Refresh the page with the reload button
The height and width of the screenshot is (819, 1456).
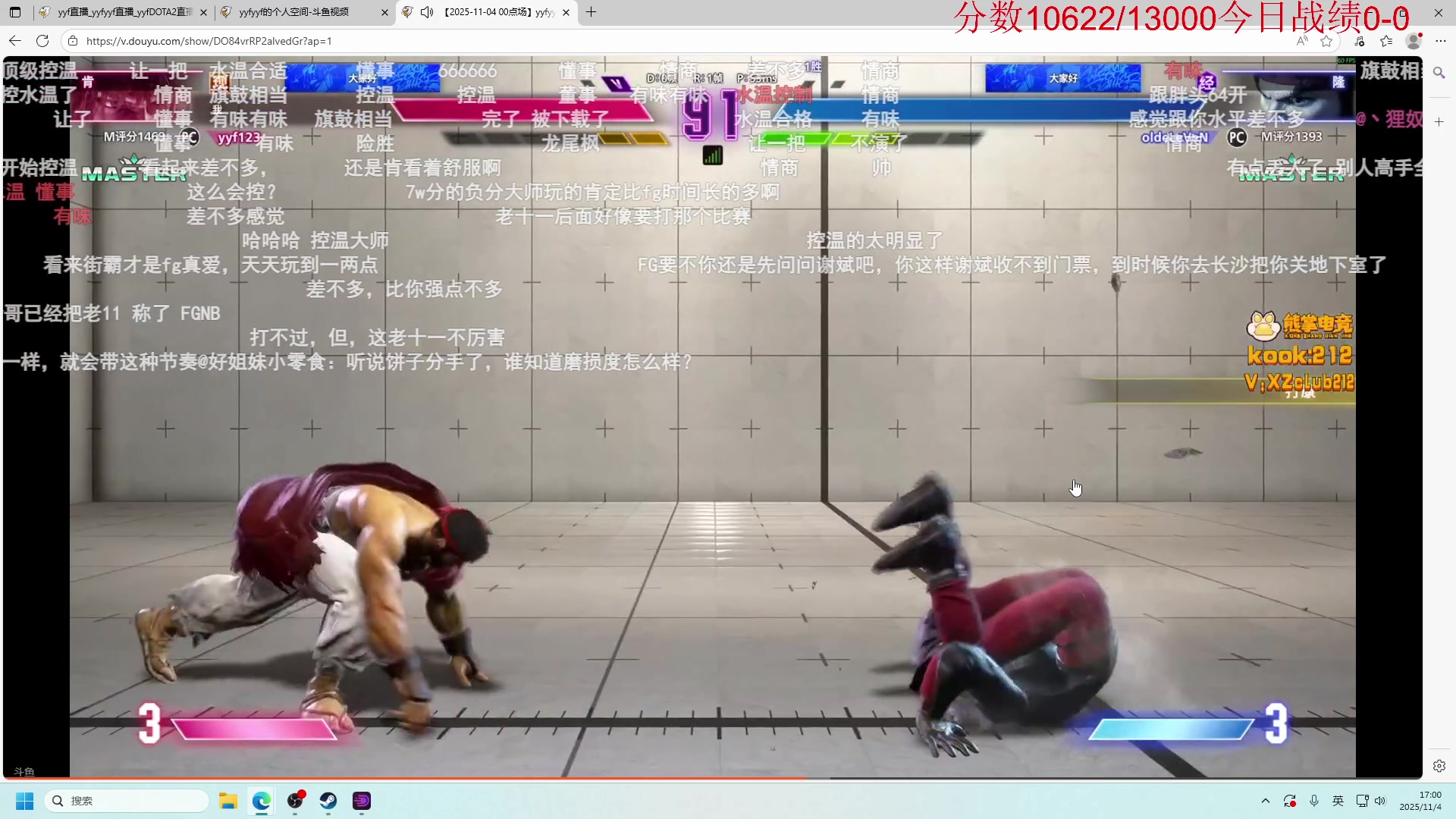(x=42, y=41)
